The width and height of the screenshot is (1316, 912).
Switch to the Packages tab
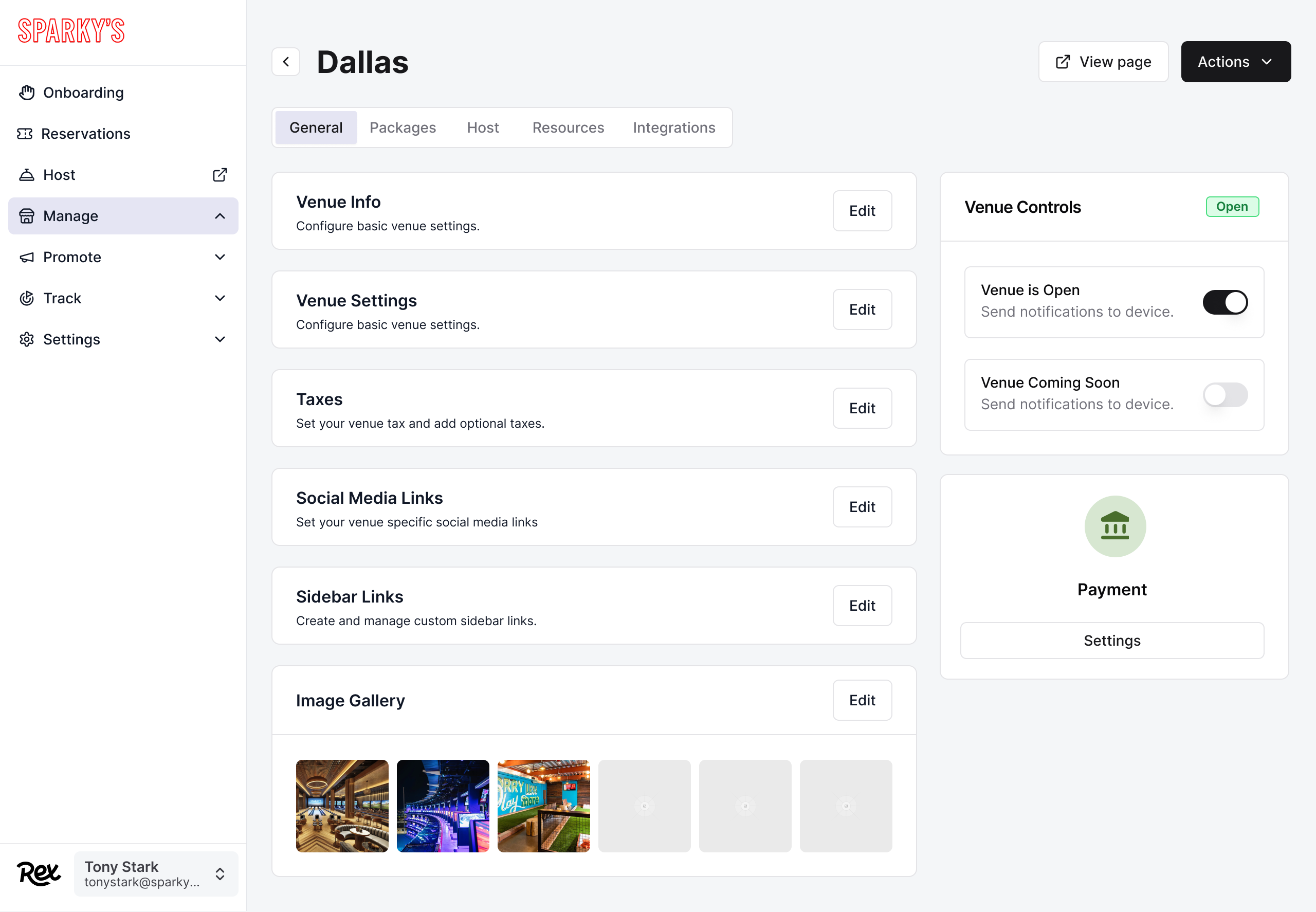(403, 127)
